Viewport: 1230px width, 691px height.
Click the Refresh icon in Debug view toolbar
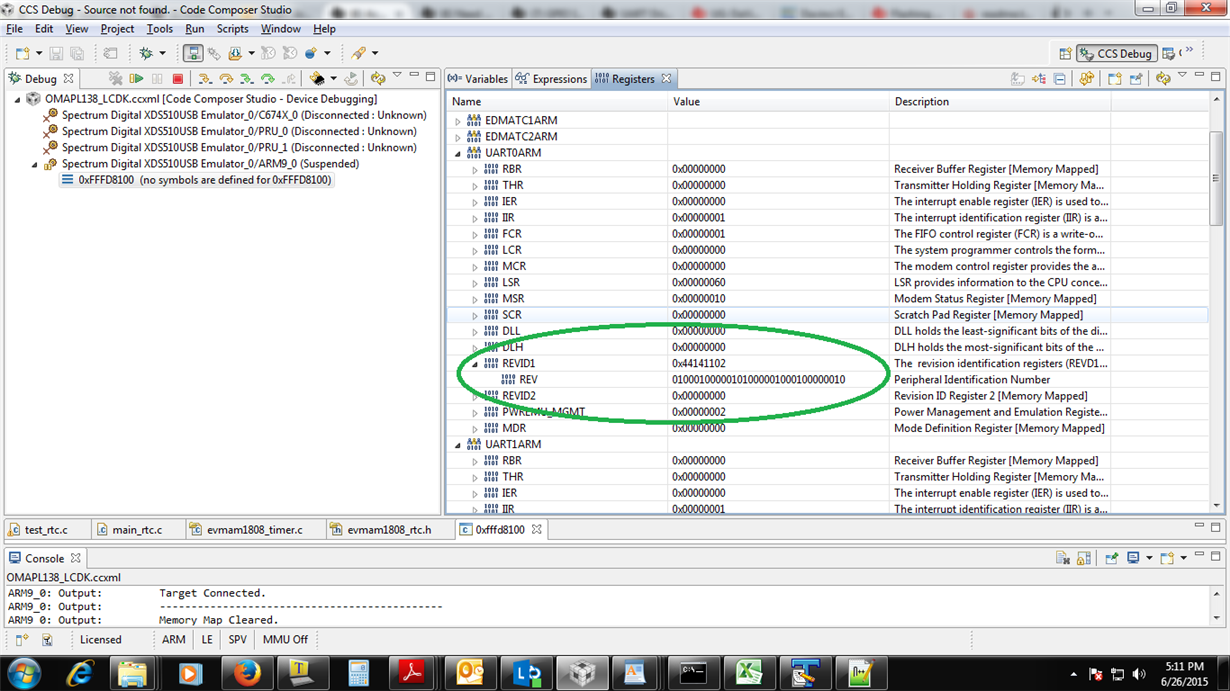point(377,78)
